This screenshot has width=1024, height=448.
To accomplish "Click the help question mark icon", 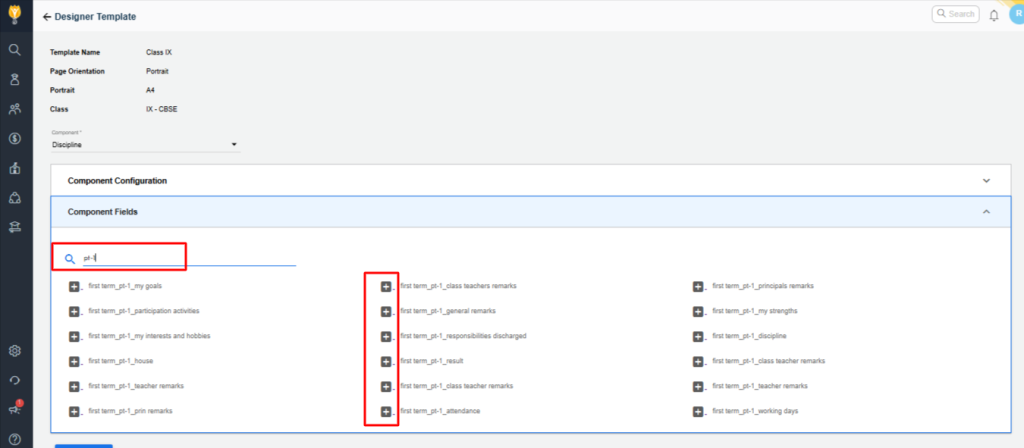I will (15, 438).
